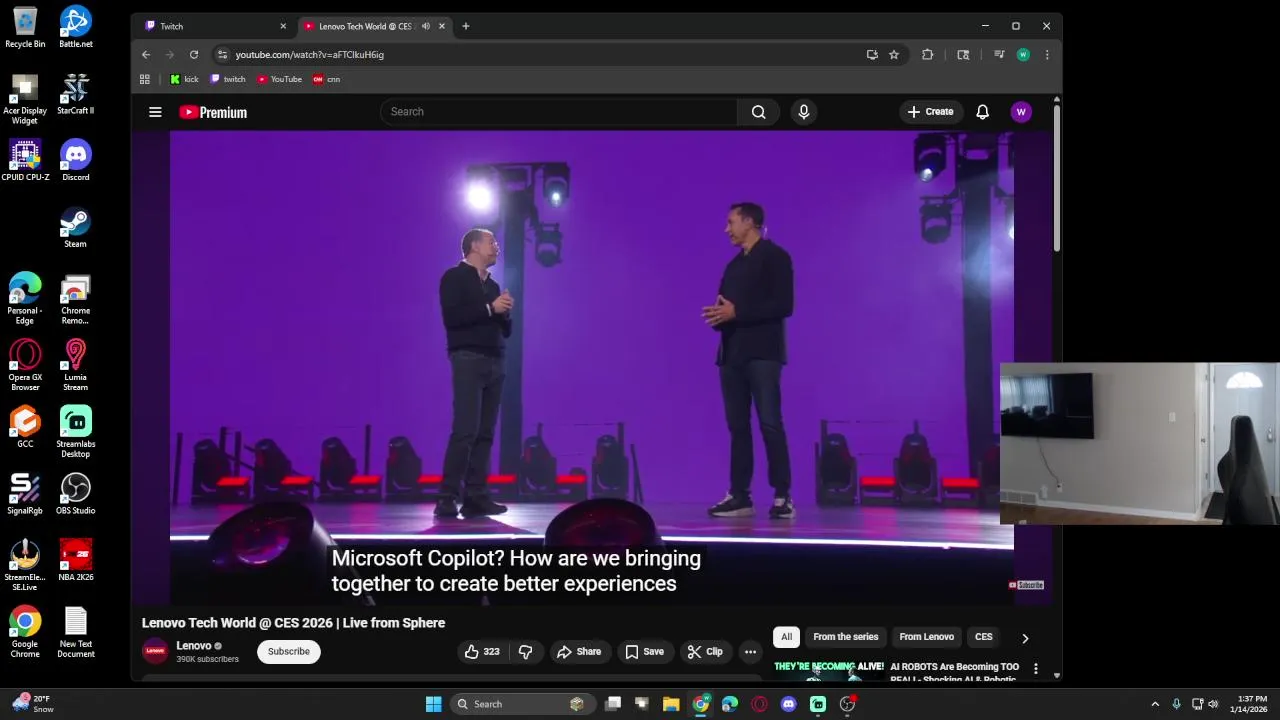Bookmark this page with the star icon
Viewport: 1280px width, 720px height.
pyautogui.click(x=894, y=55)
